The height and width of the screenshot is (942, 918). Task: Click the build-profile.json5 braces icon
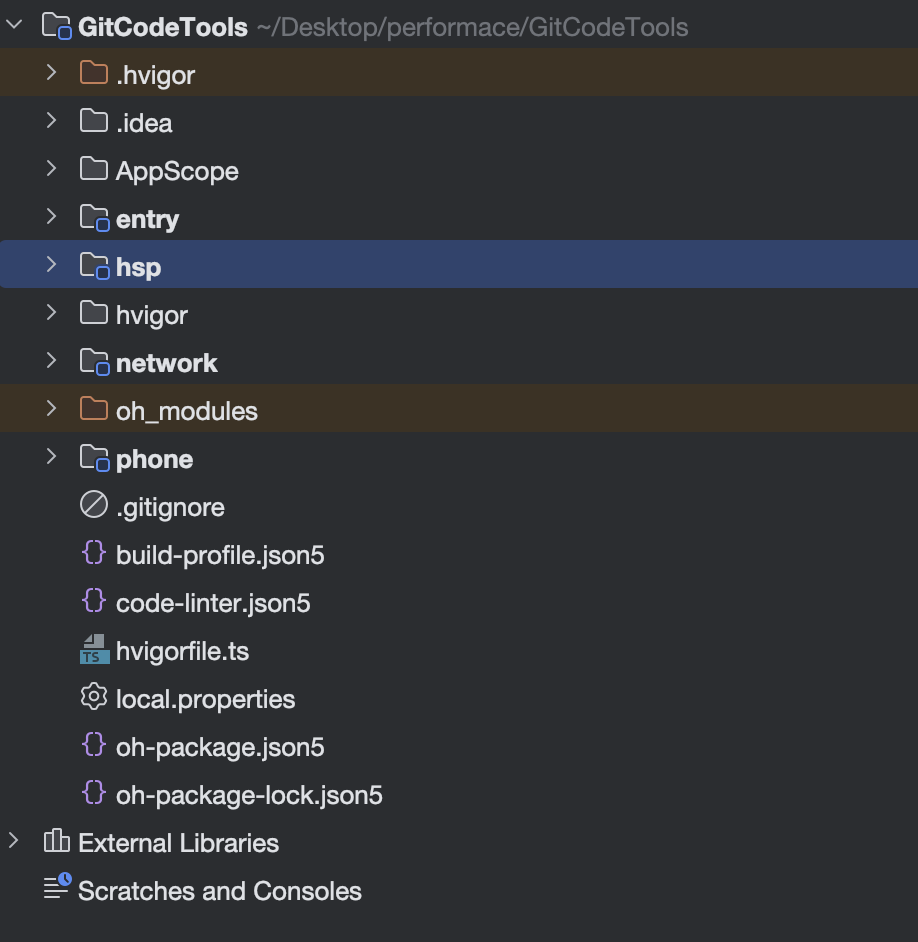click(x=94, y=555)
